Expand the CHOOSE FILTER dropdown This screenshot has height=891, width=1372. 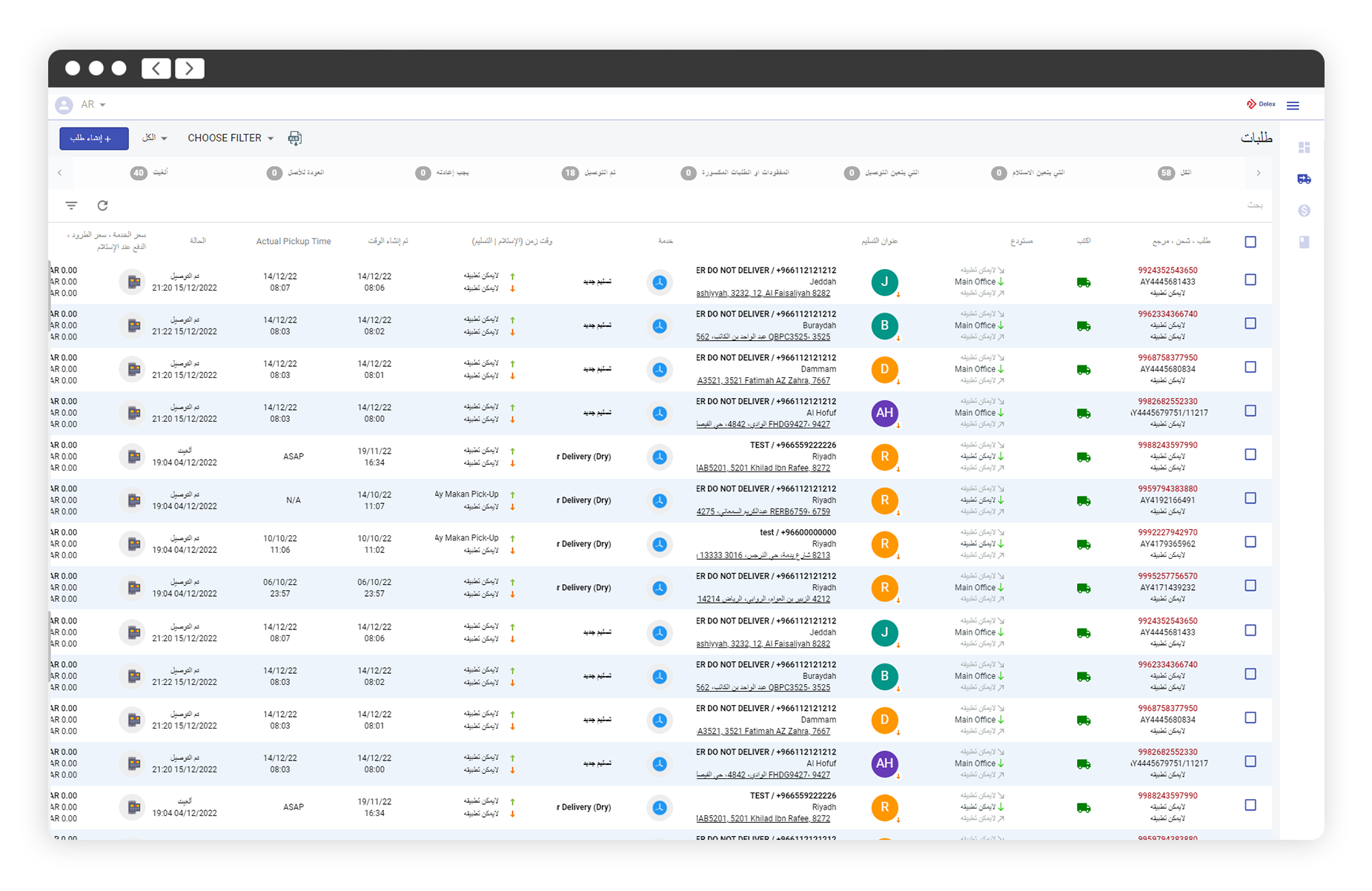(x=231, y=138)
